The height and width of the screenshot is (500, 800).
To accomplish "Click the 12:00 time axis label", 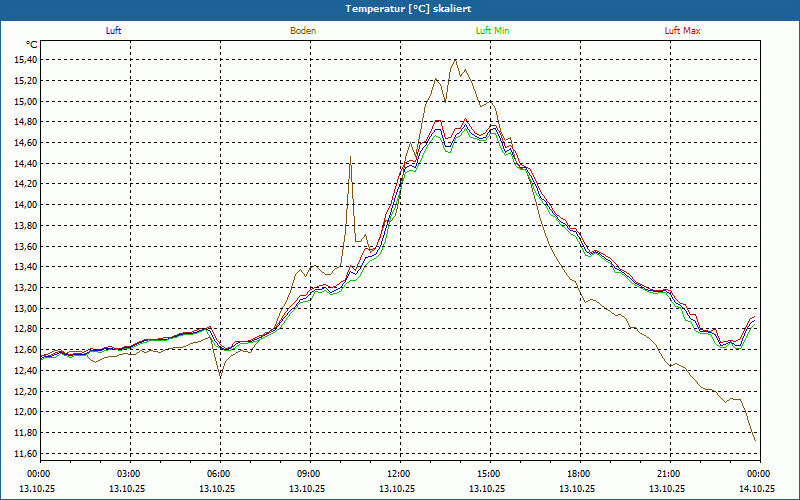I will [399, 474].
